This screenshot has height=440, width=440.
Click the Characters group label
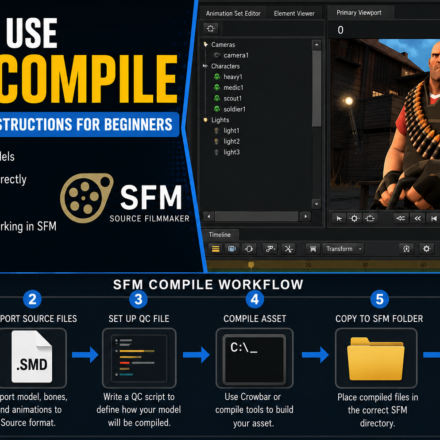[x=225, y=66]
